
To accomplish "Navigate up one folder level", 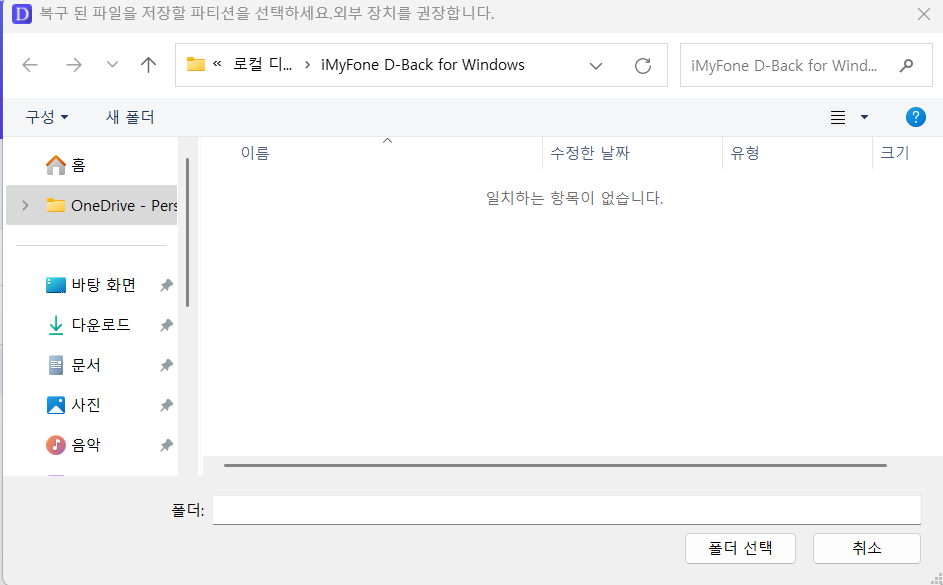I will (x=148, y=65).
